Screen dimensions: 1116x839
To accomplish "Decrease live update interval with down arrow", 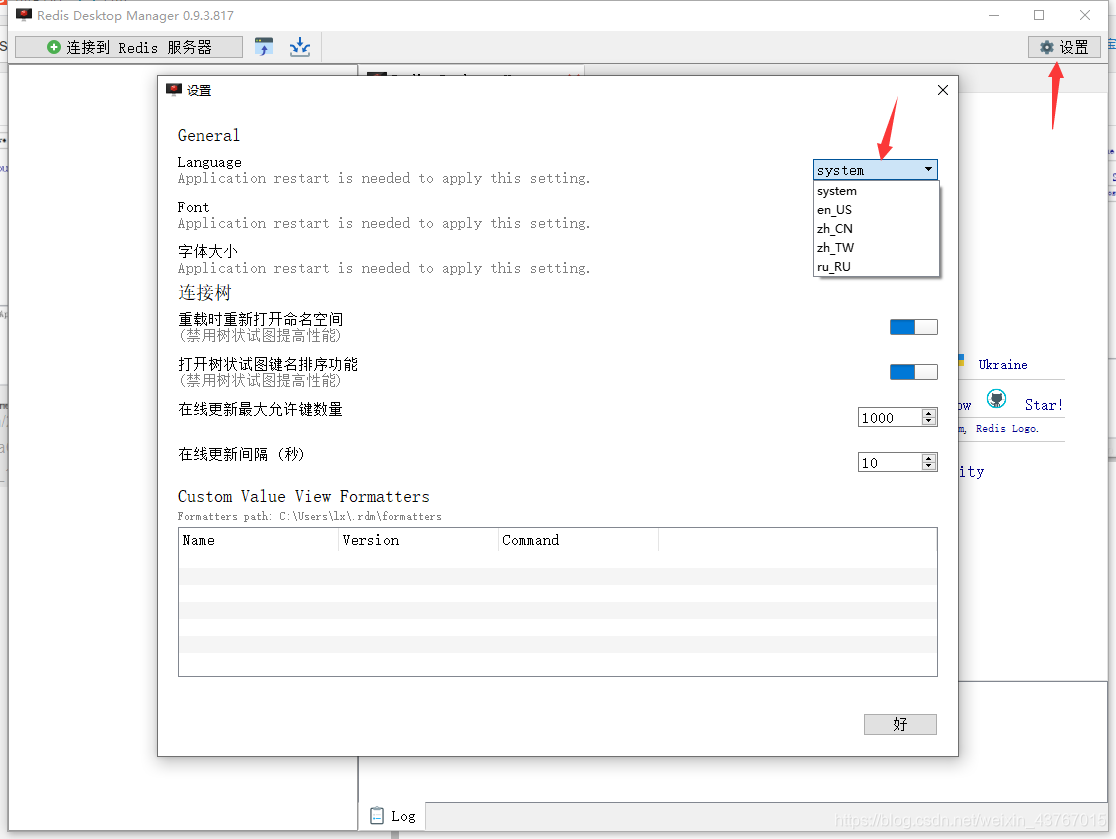I will 928,467.
